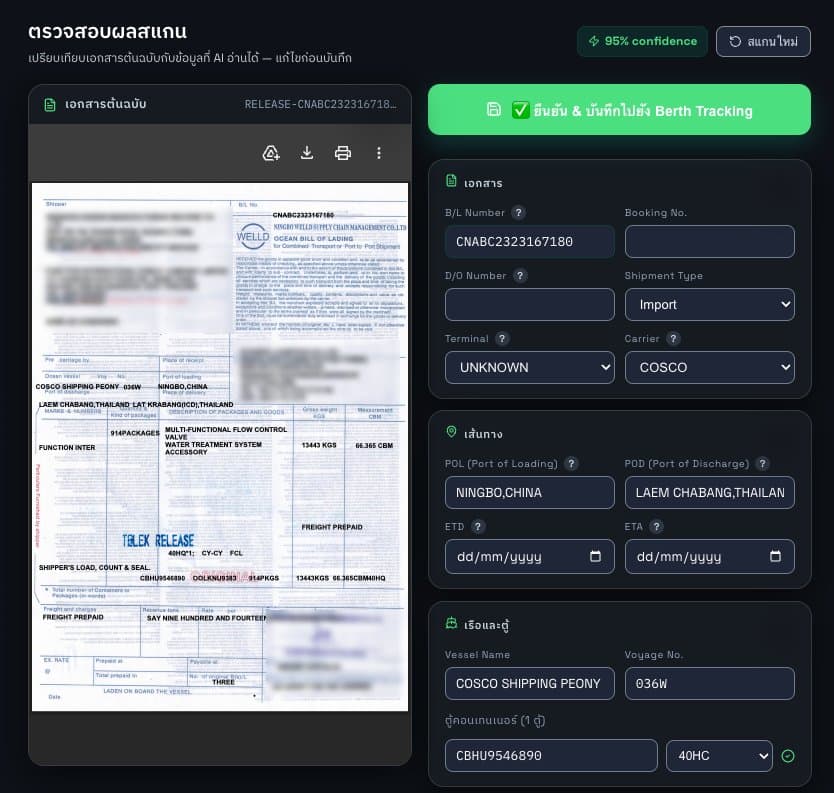This screenshot has height=793, width=834.
Task: Edit the B/L Number field CNABC2323167180
Action: [530, 242]
